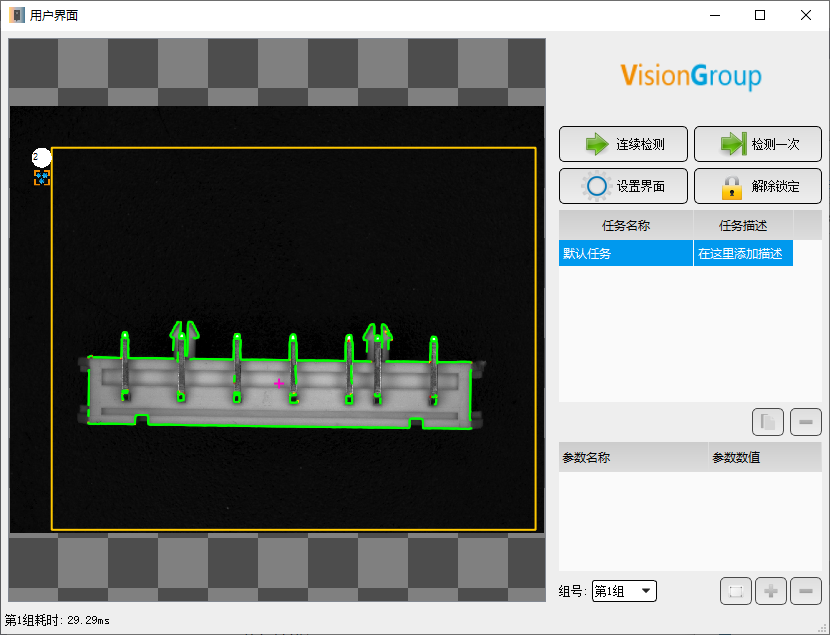Click the remove task minus icon below task list
830x635 pixels.
point(806,422)
